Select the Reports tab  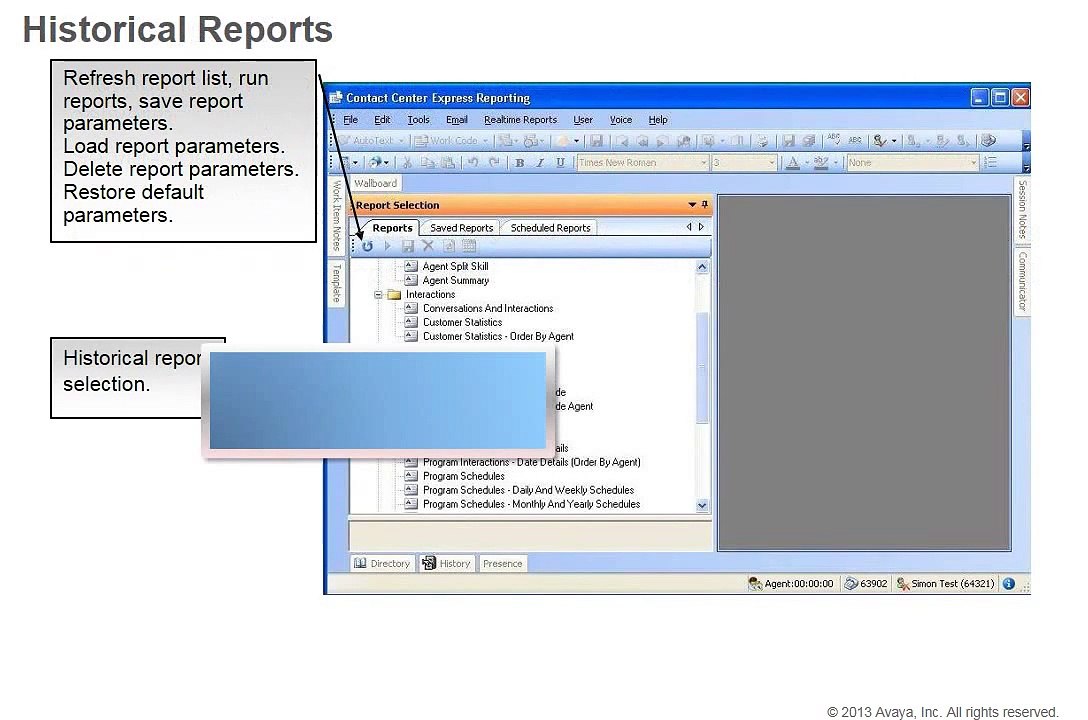(392, 228)
